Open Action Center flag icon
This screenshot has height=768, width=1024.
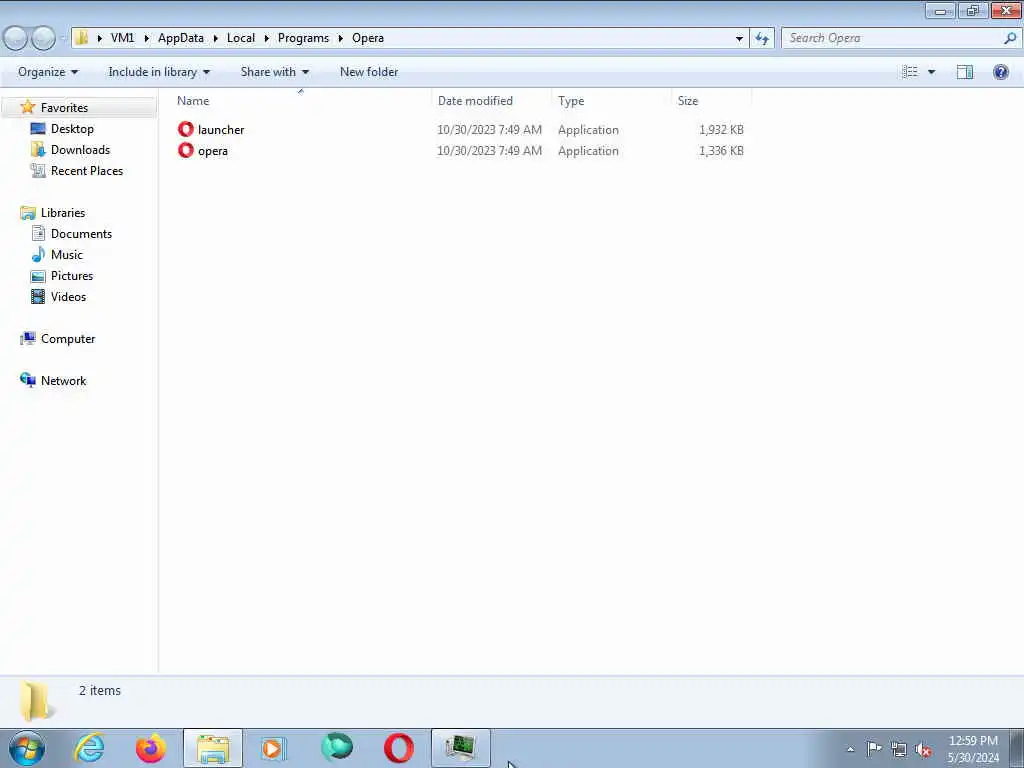point(874,749)
